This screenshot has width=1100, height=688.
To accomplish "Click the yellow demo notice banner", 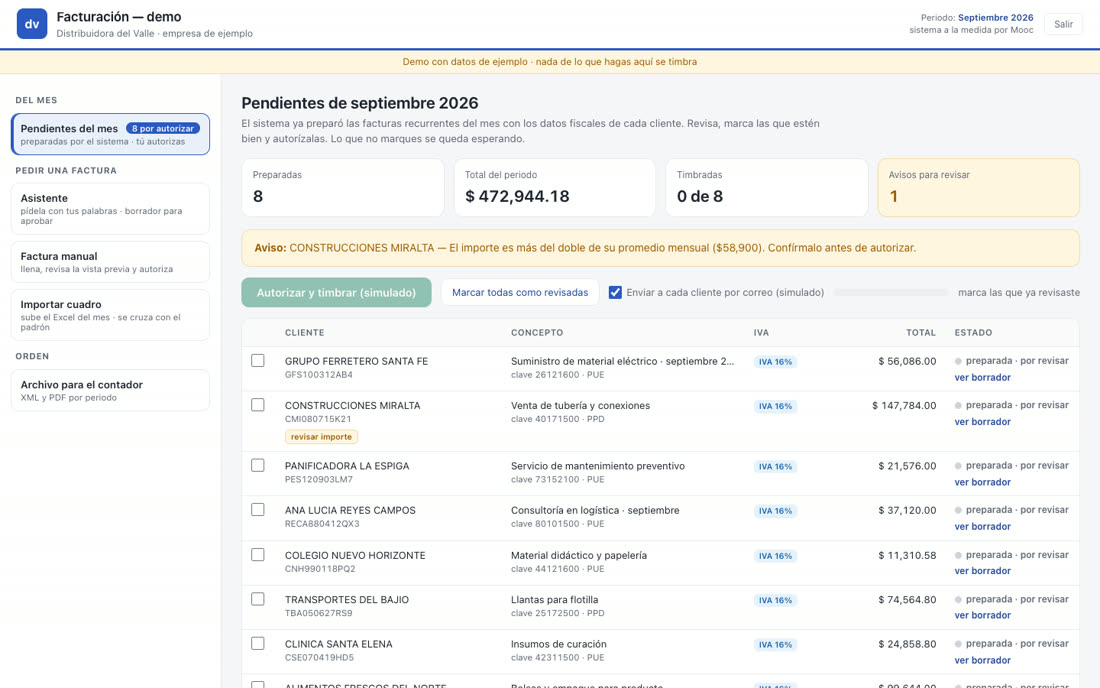I will tap(550, 62).
